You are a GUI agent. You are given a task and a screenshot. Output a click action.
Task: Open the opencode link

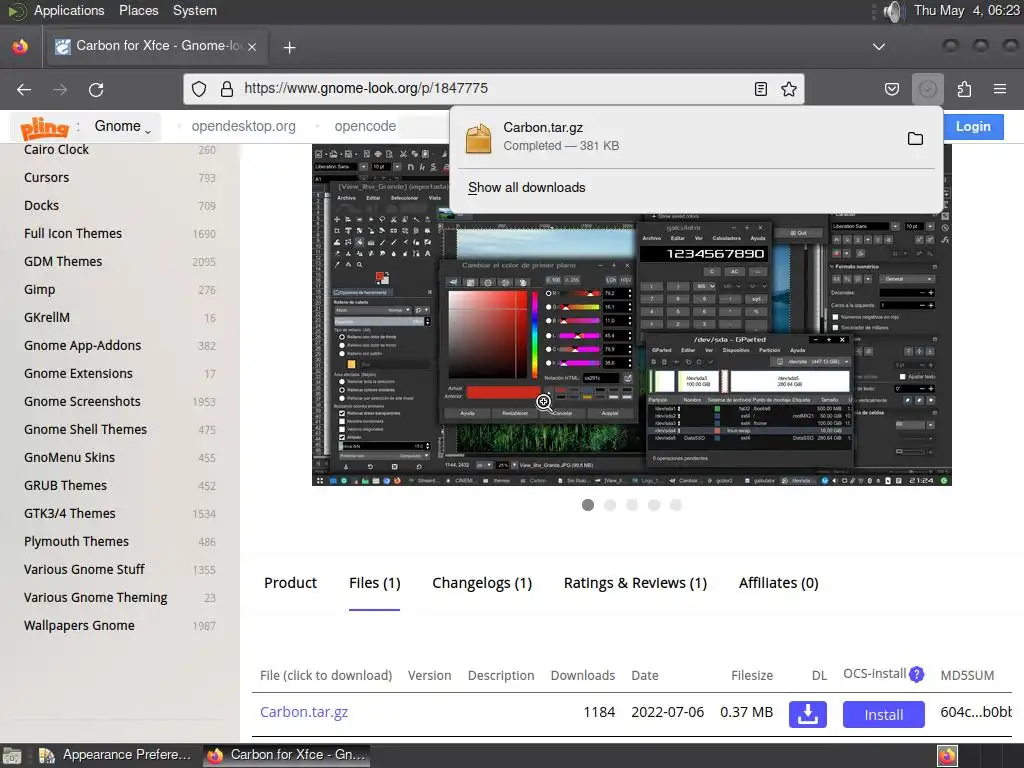point(365,126)
